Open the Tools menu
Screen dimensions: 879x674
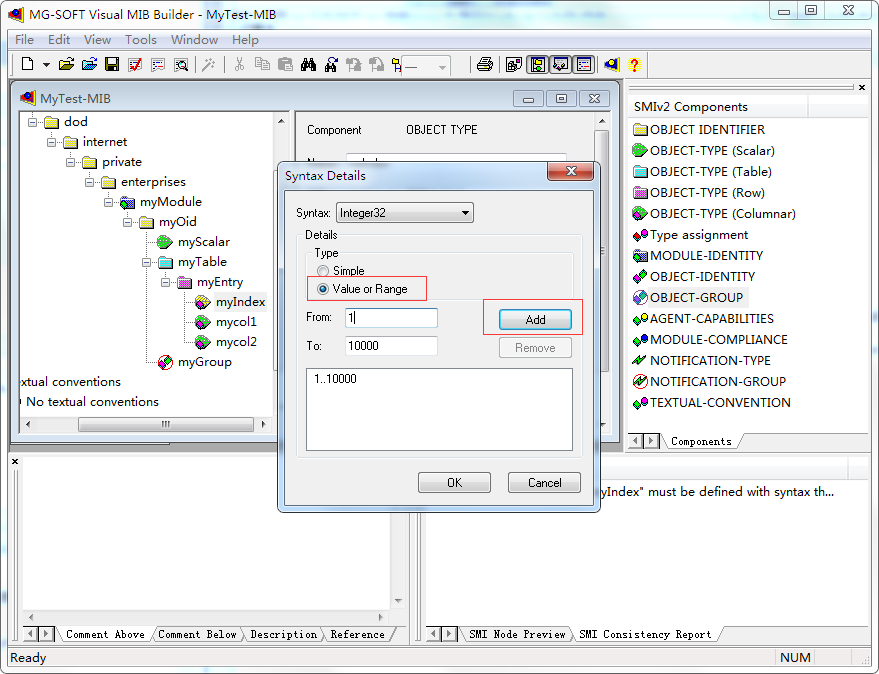(140, 40)
